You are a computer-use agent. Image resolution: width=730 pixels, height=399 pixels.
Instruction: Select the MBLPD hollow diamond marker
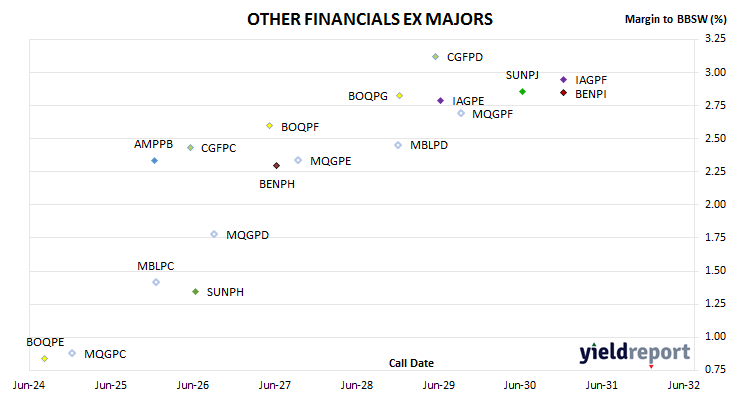[x=398, y=145]
